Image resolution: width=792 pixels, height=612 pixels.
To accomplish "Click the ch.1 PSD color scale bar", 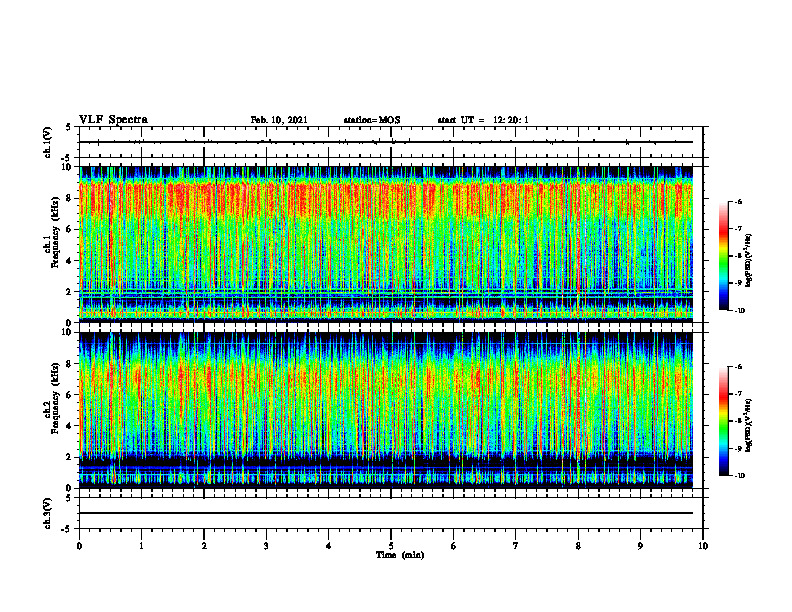I will (x=723, y=256).
